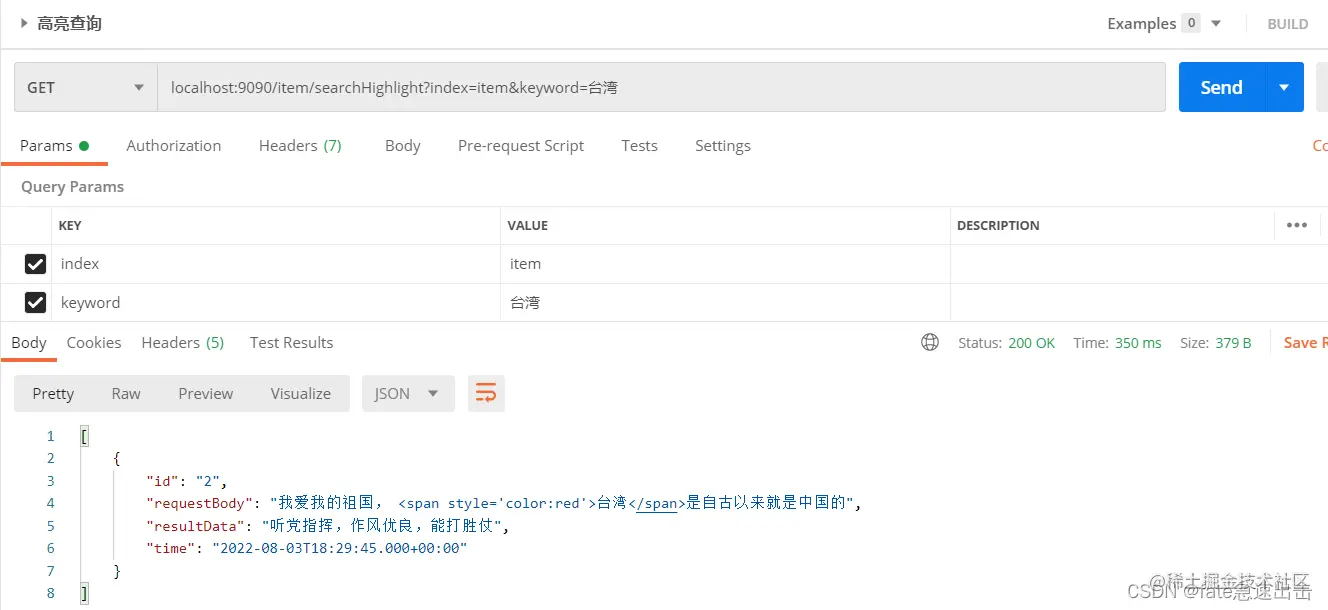1328x610 pixels.
Task: Uncheck the keyword query parameter
Action: tap(35, 302)
